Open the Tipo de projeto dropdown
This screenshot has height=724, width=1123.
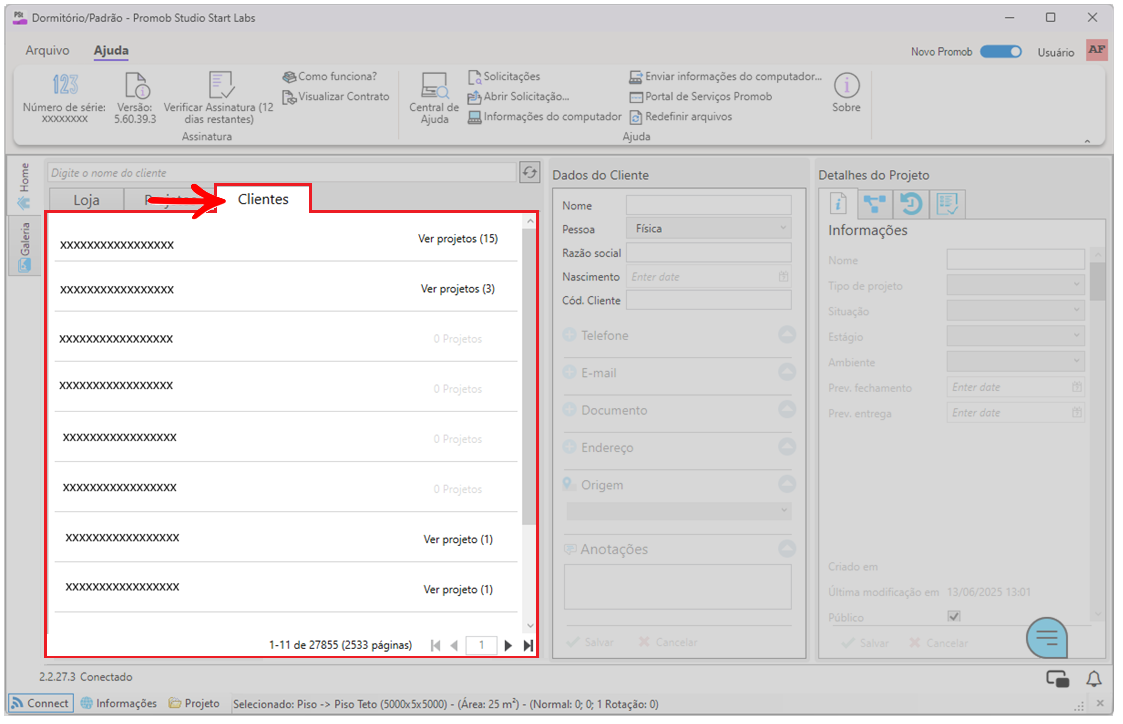tap(1016, 285)
